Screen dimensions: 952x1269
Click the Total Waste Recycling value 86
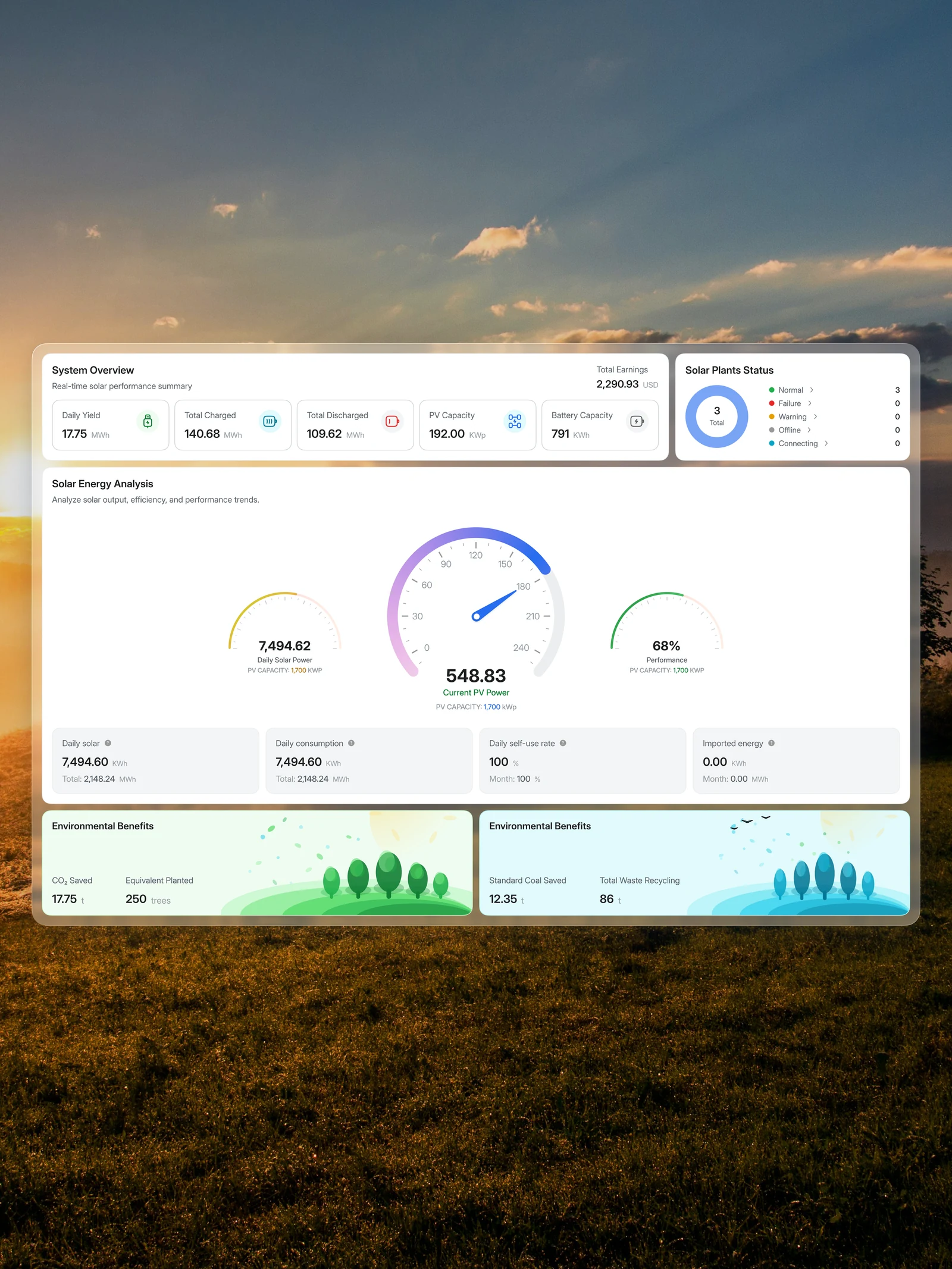[x=606, y=899]
